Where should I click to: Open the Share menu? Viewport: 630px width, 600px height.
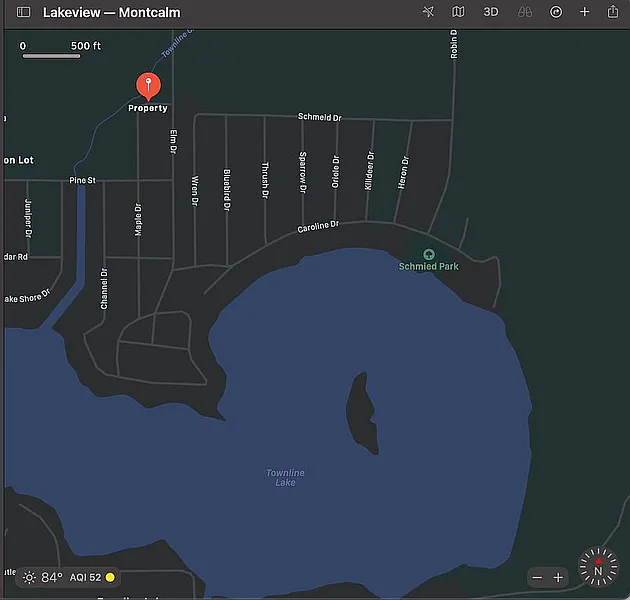point(613,12)
